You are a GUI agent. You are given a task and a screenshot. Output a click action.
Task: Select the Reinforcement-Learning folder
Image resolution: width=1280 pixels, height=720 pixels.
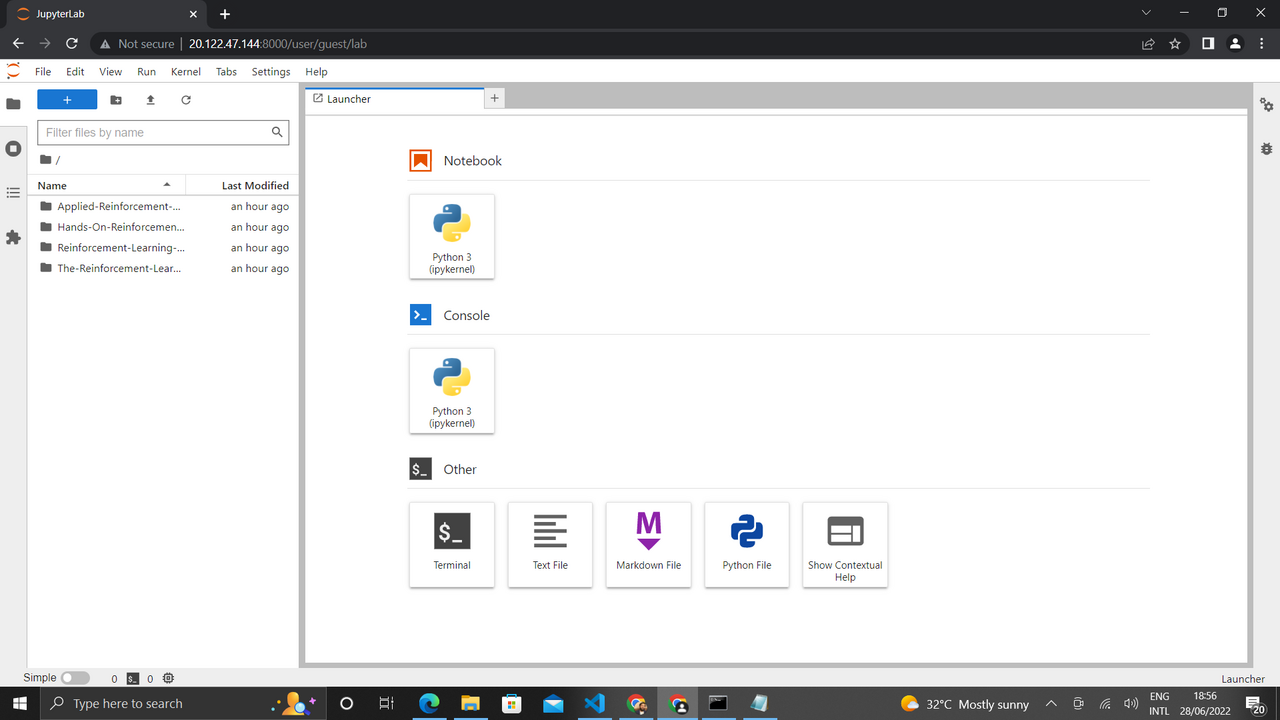163,248
